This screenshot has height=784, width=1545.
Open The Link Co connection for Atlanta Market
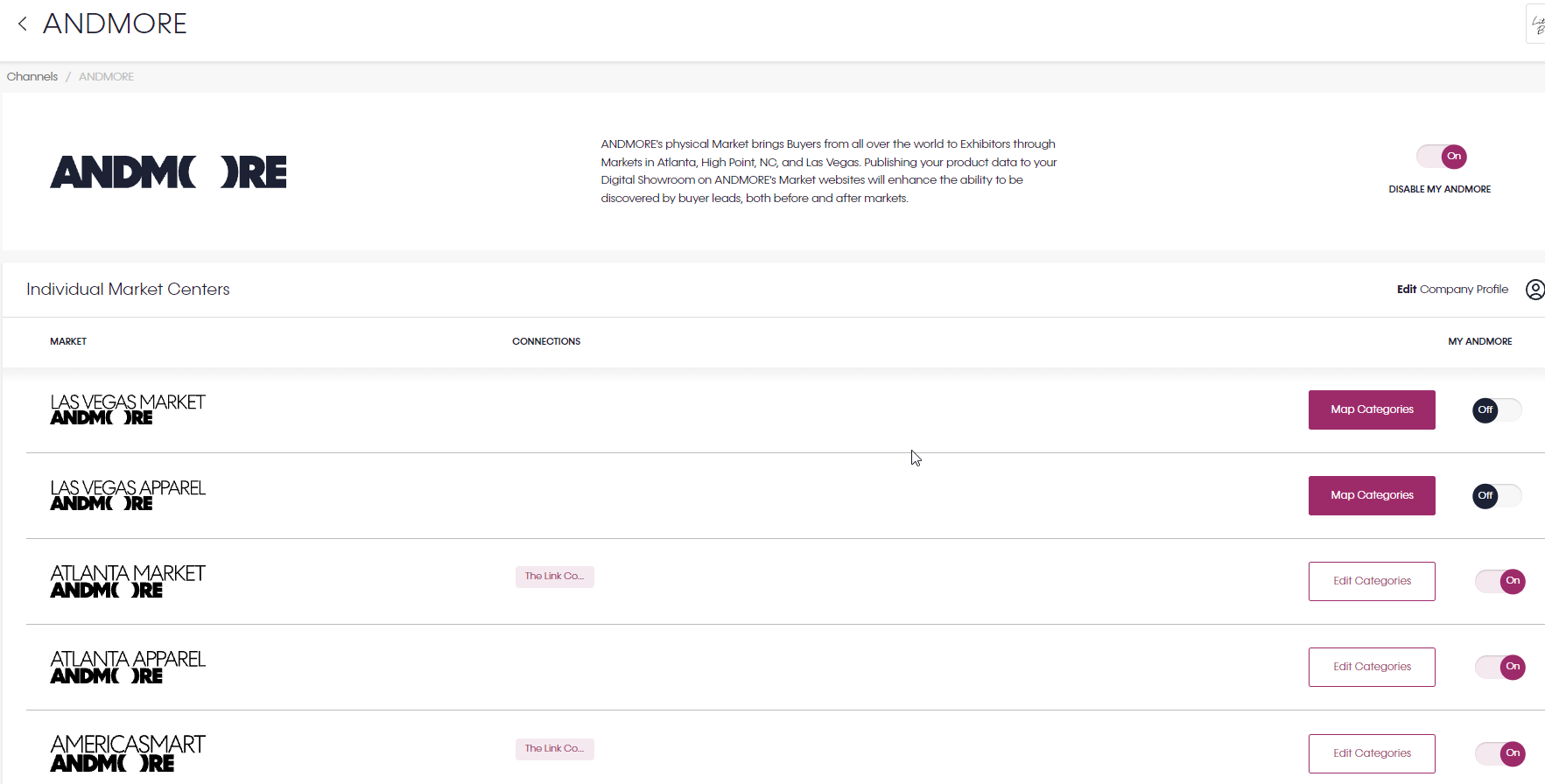[554, 577]
